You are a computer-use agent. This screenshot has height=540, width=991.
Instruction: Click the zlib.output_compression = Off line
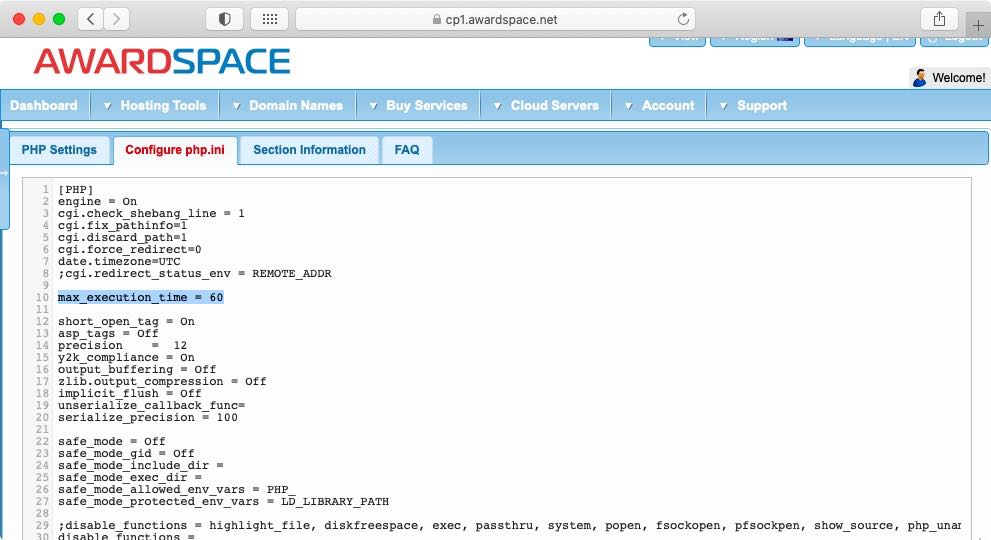[x=162, y=382]
